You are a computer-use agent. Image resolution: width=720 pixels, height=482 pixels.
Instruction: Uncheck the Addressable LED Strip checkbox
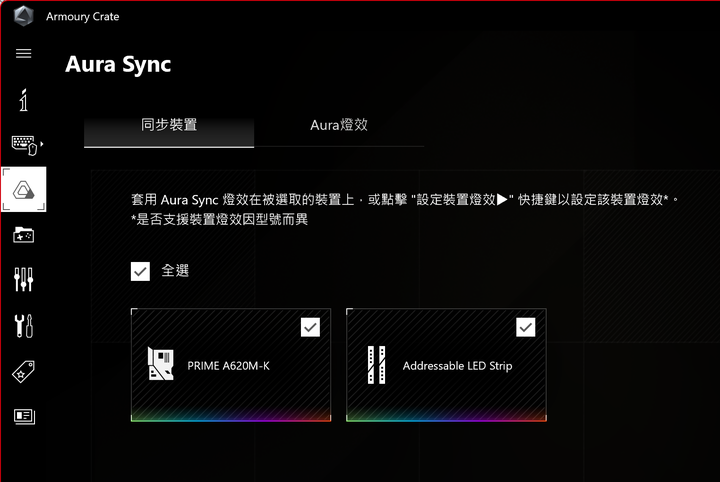(526, 327)
